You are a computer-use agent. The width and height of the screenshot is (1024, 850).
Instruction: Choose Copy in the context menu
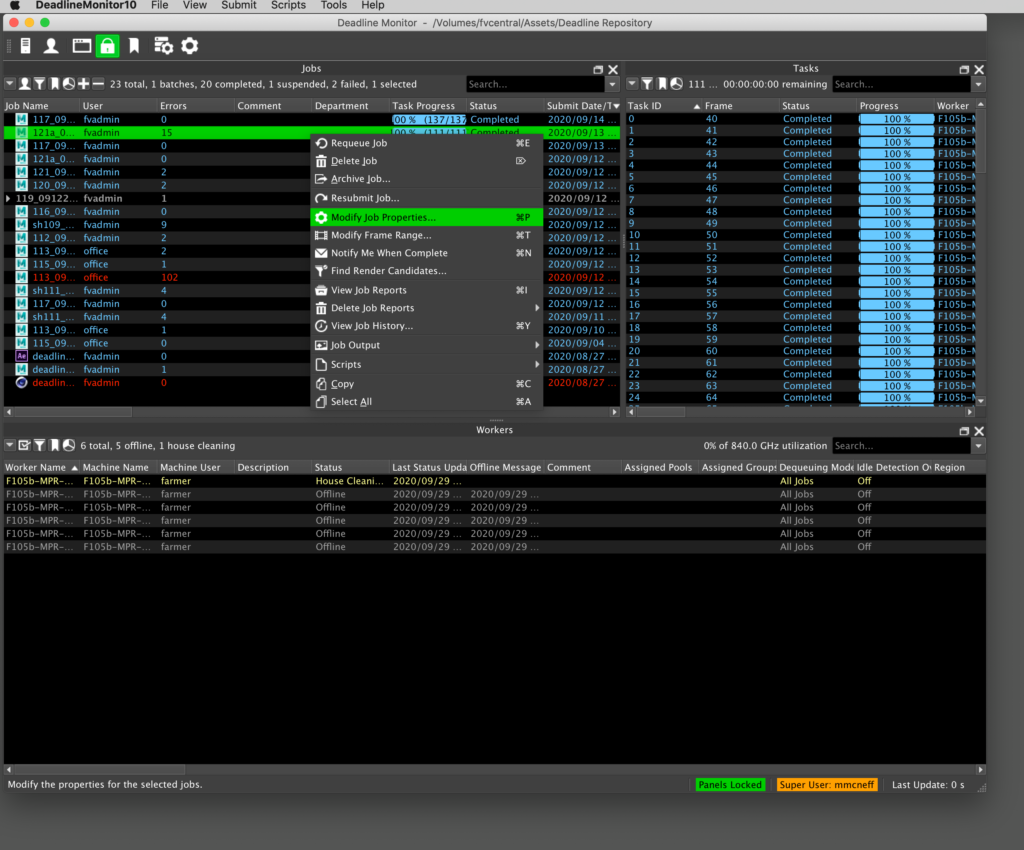(x=427, y=384)
